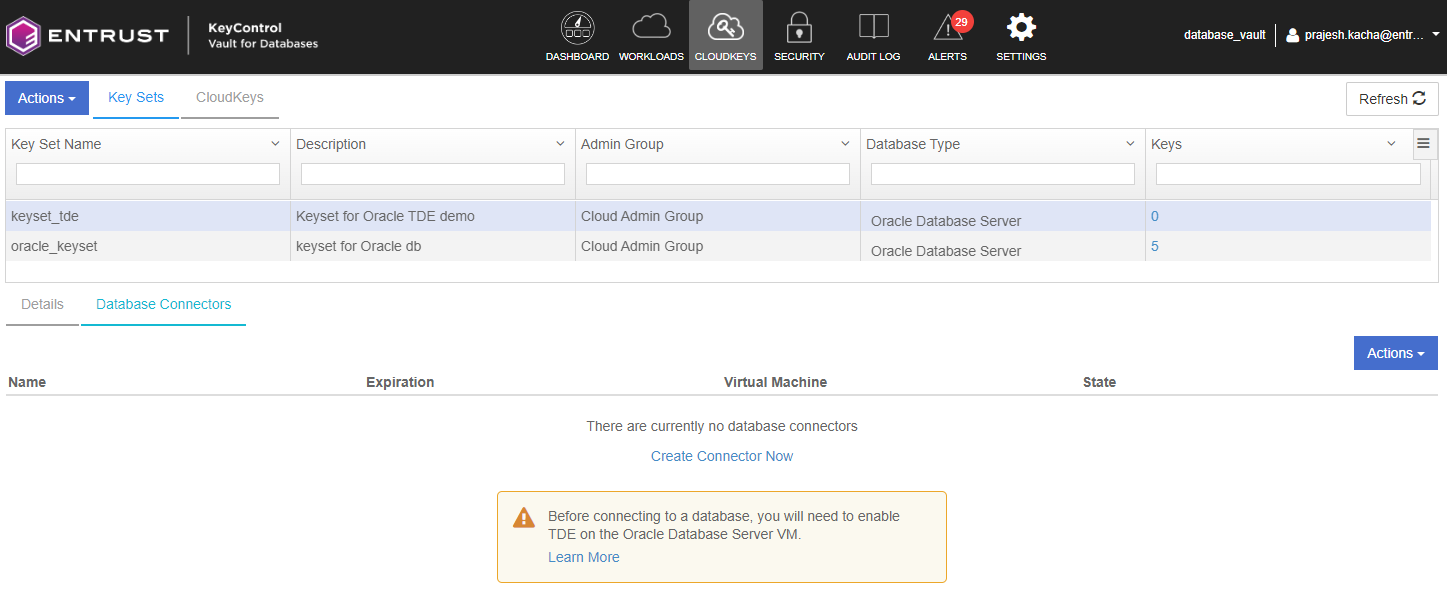Switch to the Details tab
Viewport: 1447px width, 595px height.
tap(42, 304)
